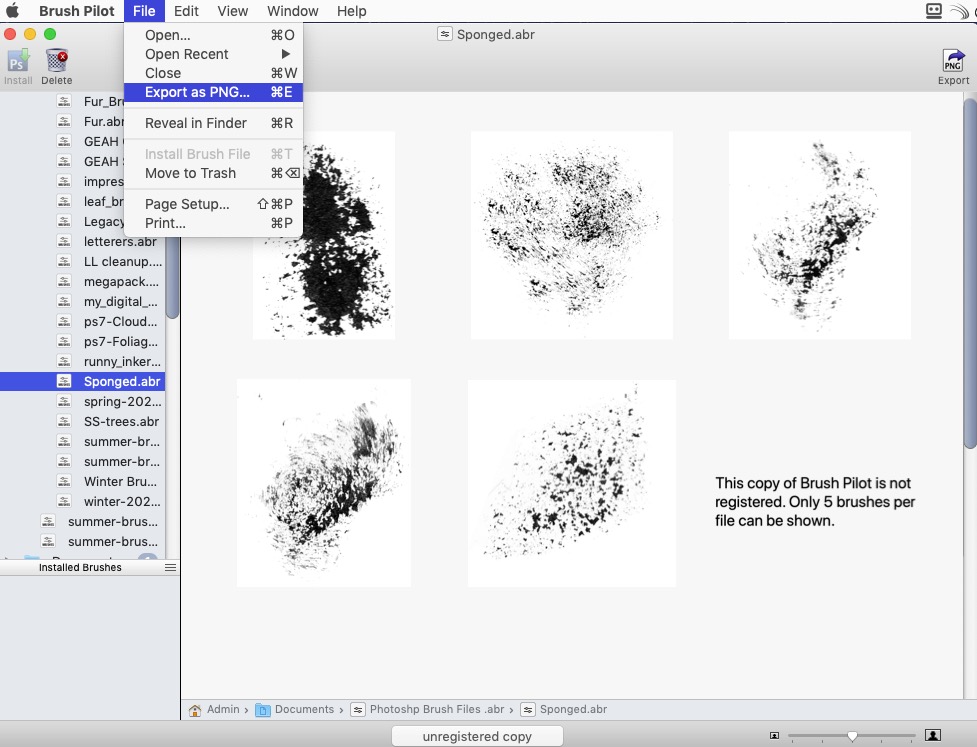Click file icon next to Winter Bru...
Screen dimensions: 977x747
click(x=64, y=481)
